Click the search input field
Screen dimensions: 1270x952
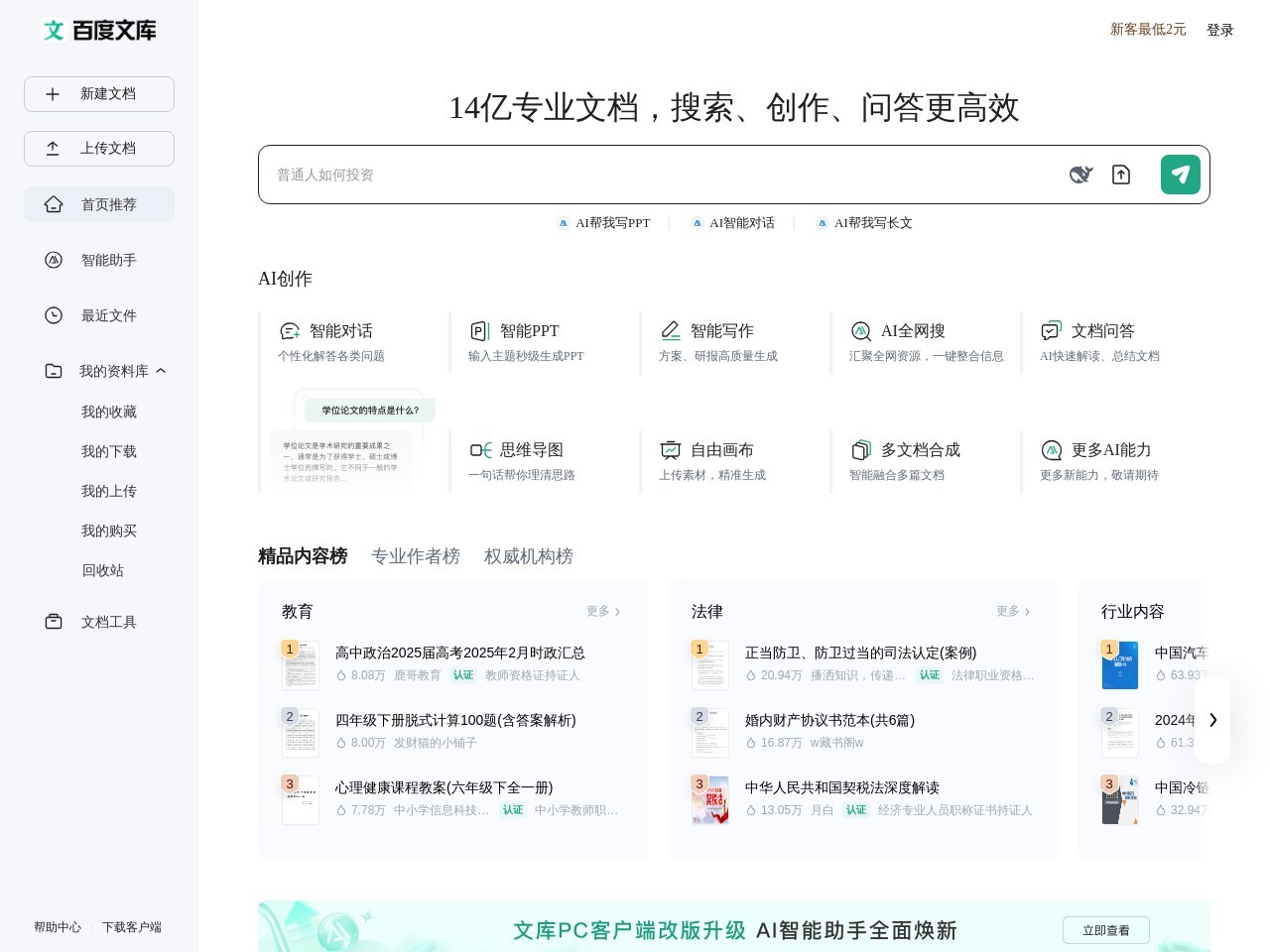(x=655, y=175)
